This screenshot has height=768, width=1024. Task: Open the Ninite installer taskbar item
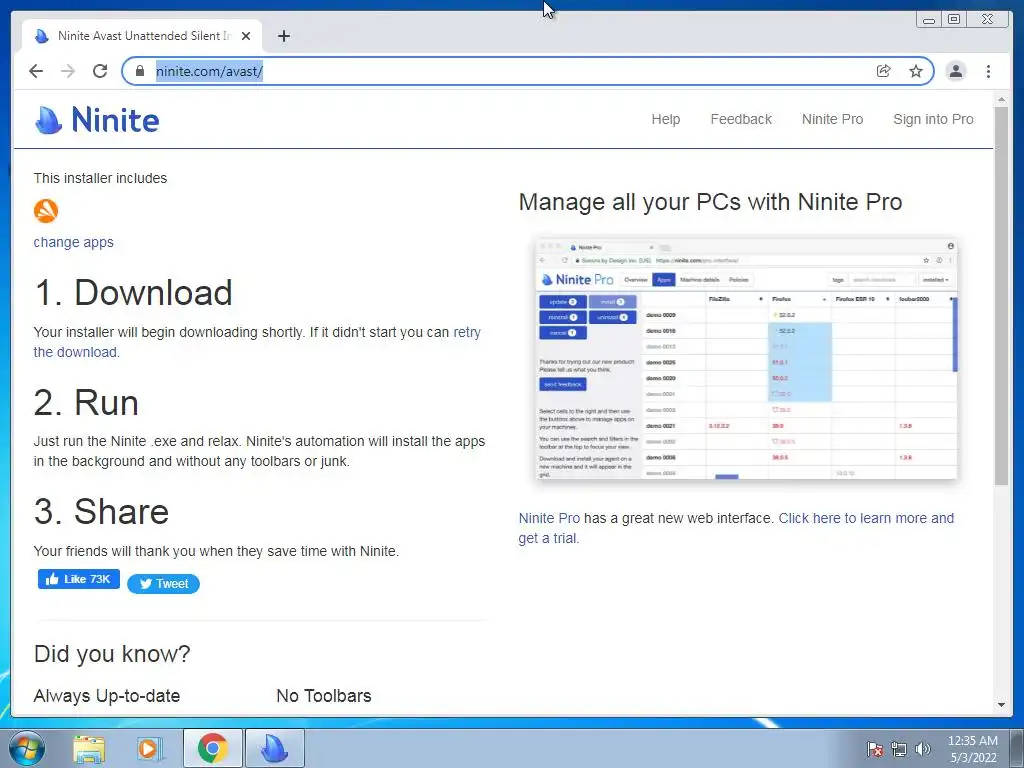[x=274, y=748]
